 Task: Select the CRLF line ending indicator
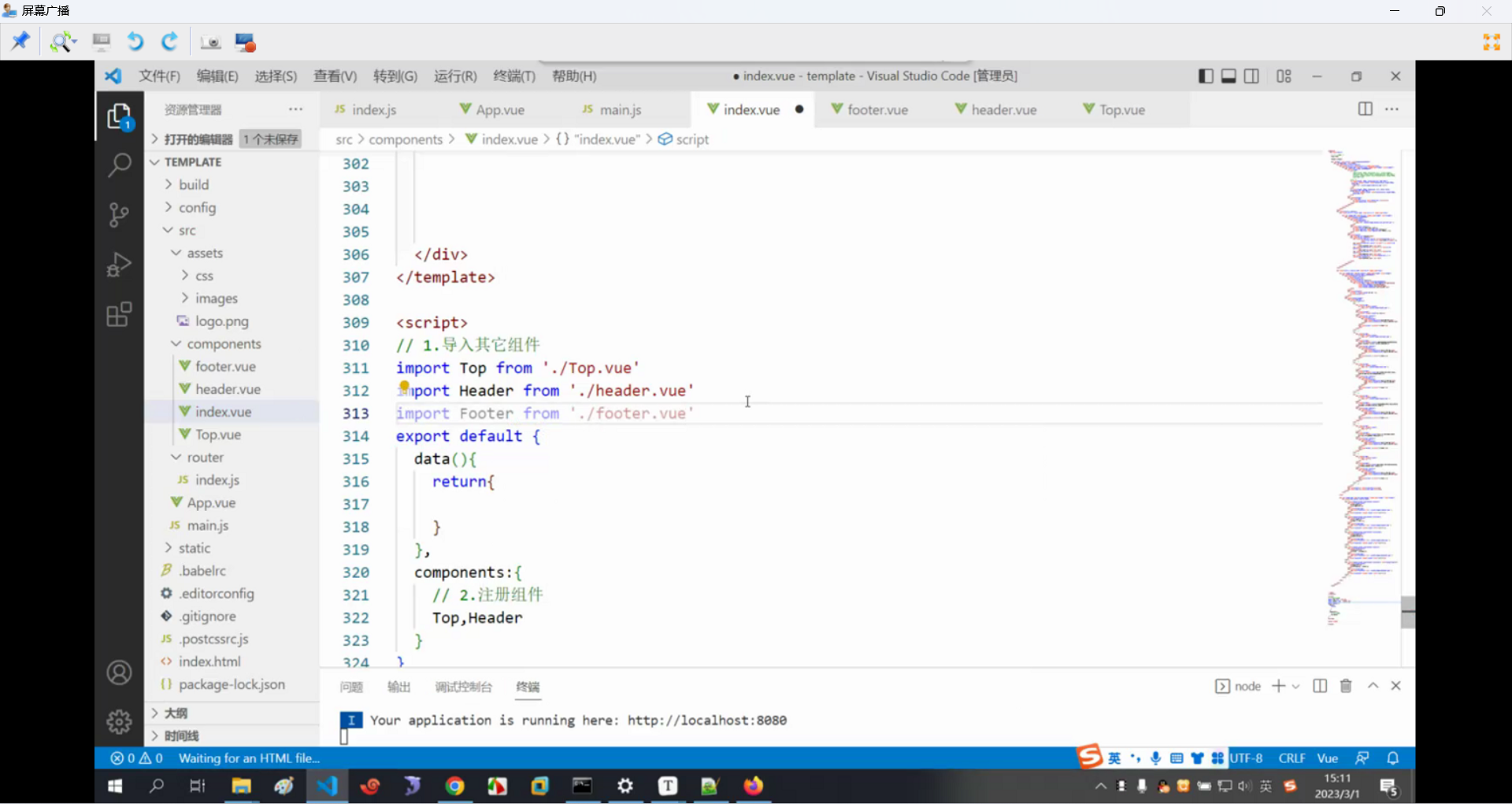pos(1291,758)
